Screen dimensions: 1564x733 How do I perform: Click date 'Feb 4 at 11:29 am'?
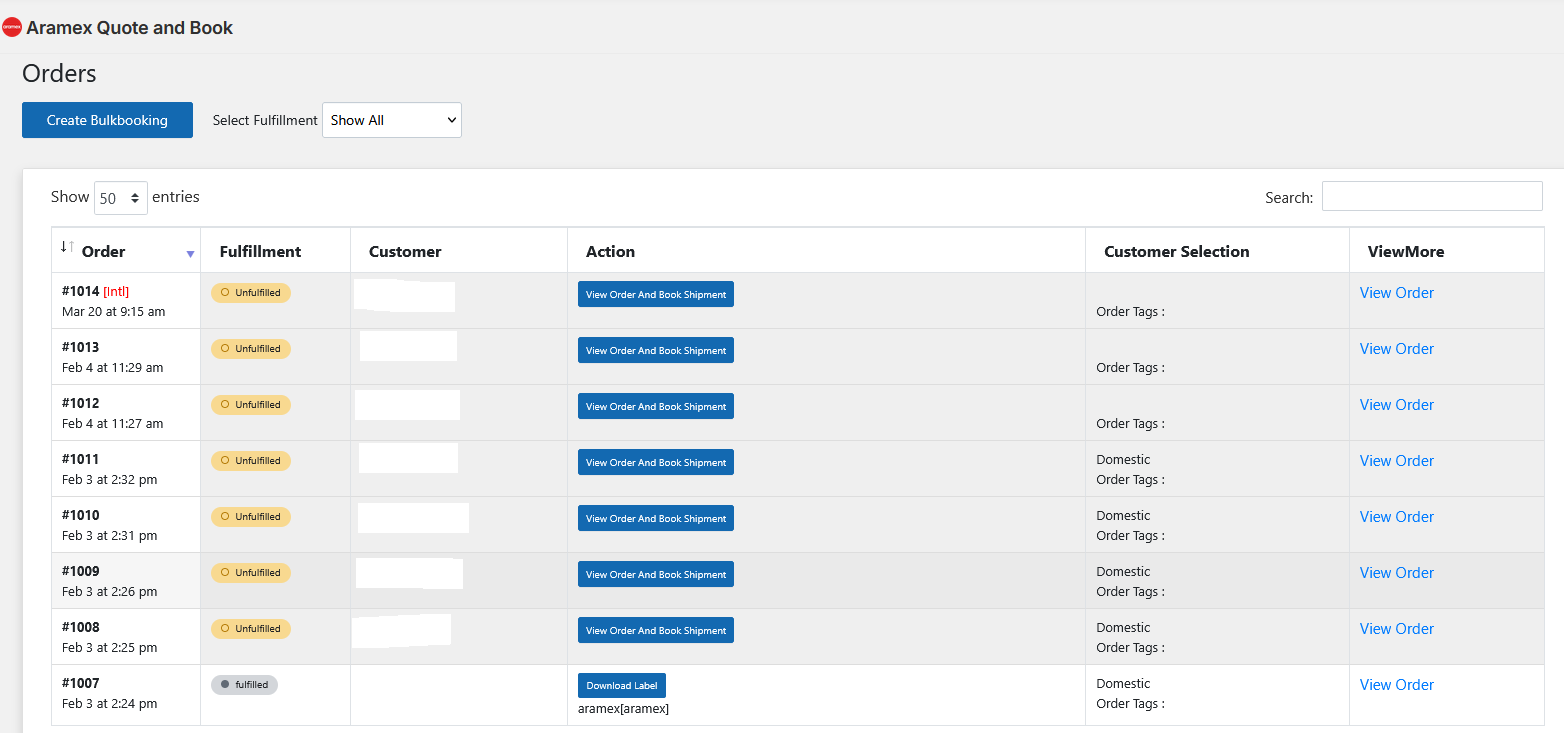pos(113,368)
